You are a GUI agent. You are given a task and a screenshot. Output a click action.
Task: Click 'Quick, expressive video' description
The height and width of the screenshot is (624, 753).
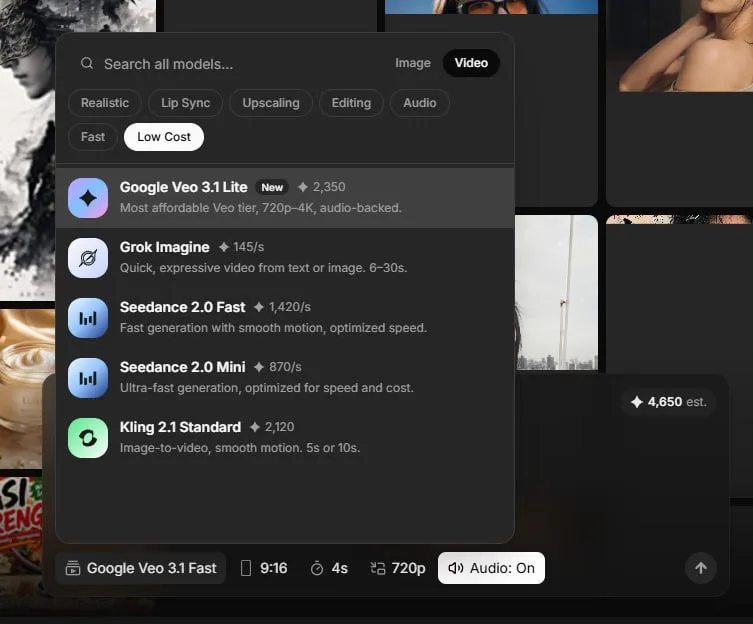[264, 268]
